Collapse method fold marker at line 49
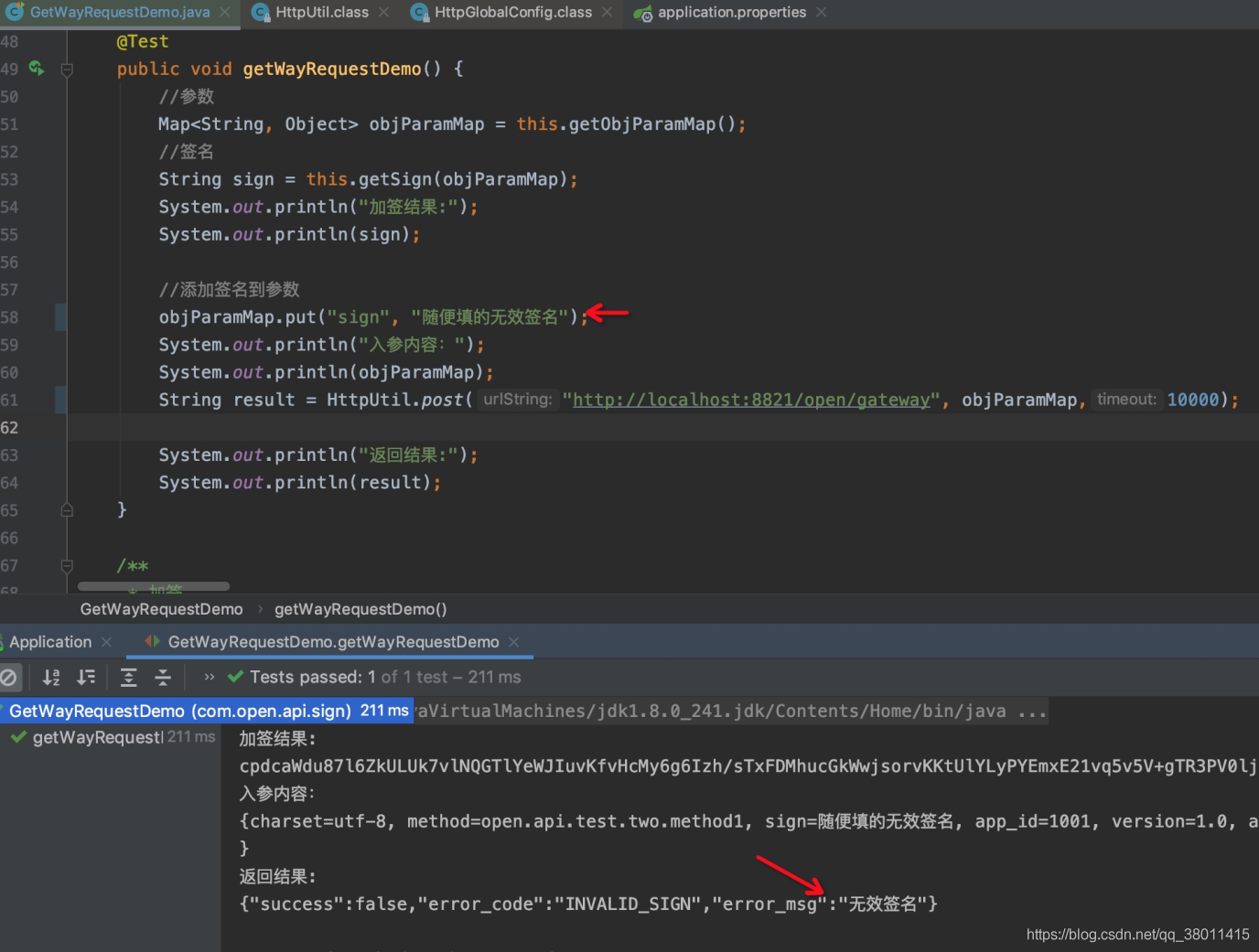This screenshot has height=952, width=1259. 67,70
